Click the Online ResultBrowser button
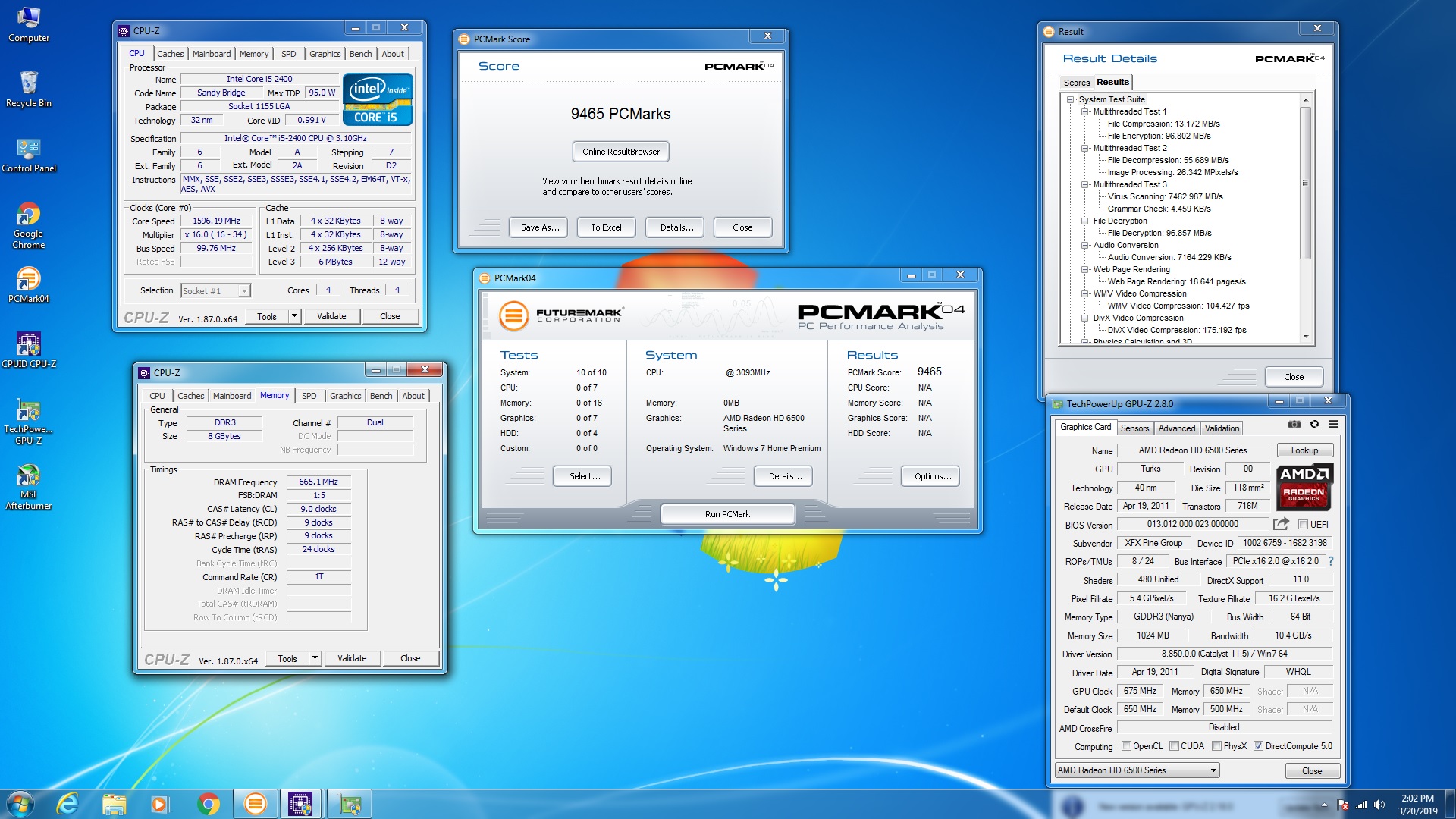 click(x=621, y=152)
